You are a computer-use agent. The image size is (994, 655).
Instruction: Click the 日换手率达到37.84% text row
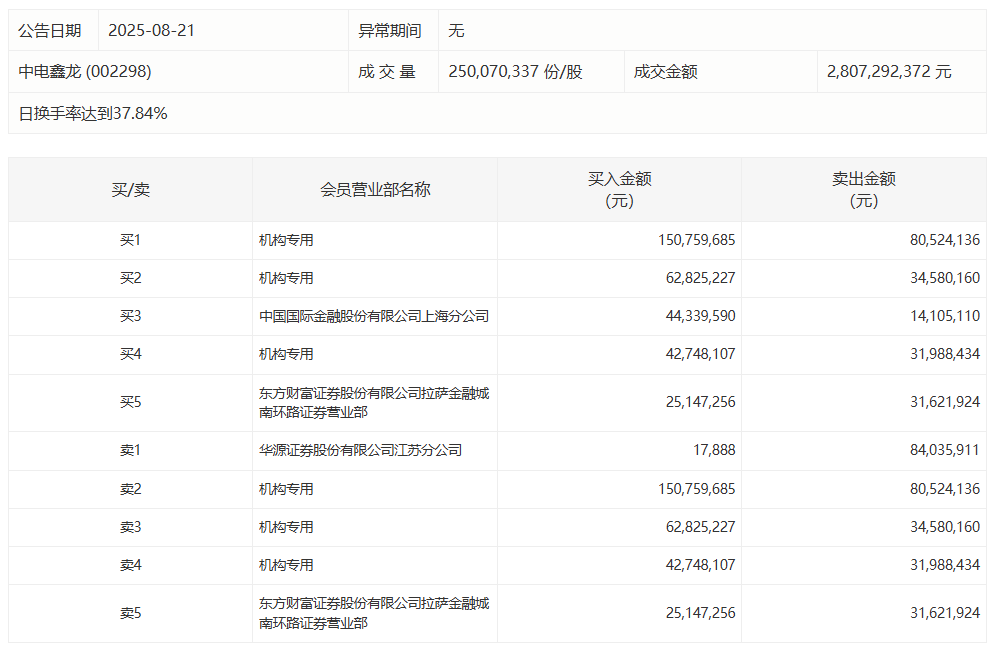click(93, 113)
